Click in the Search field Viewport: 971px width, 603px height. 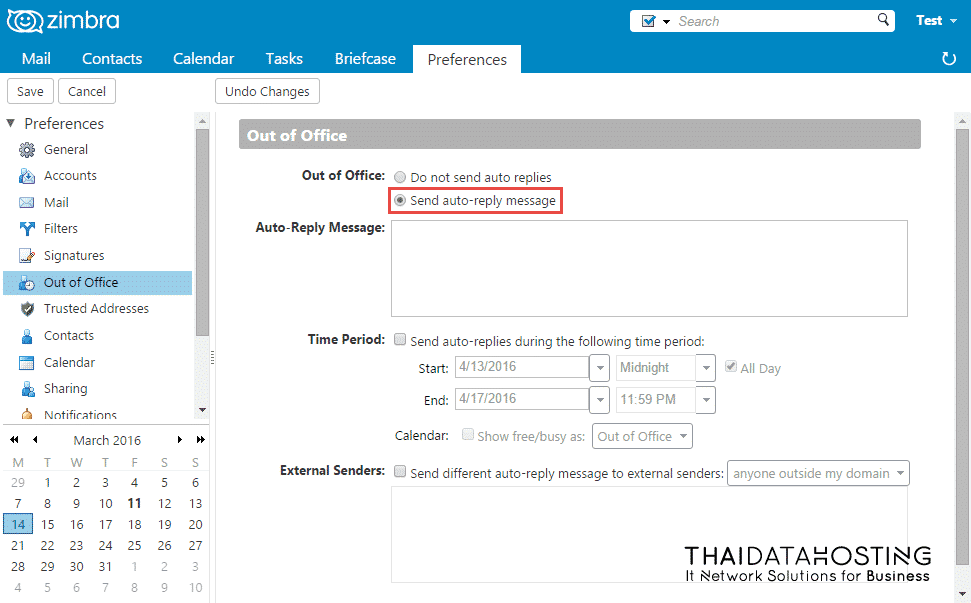click(774, 21)
